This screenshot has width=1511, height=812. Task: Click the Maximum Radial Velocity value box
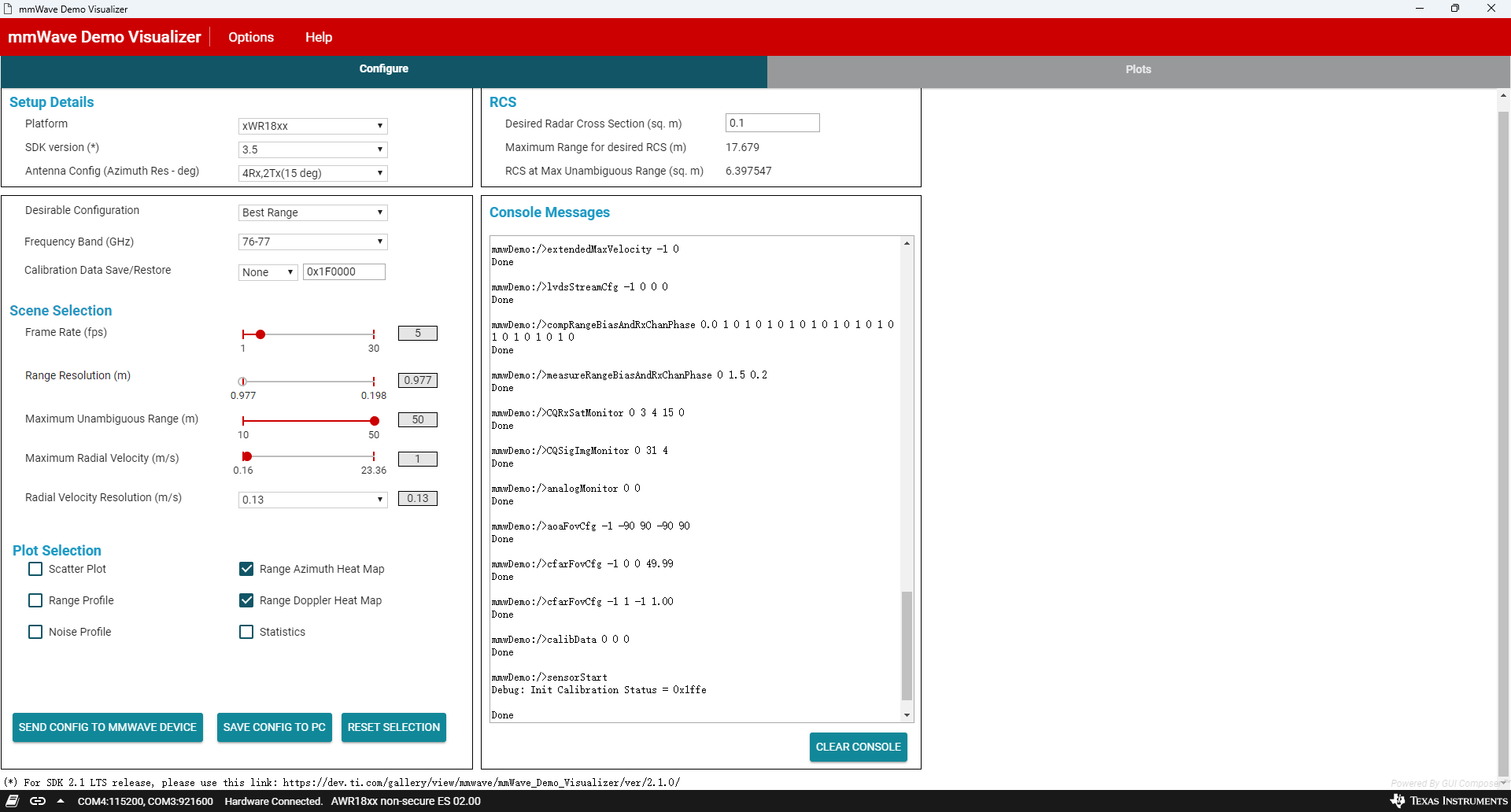pos(418,459)
